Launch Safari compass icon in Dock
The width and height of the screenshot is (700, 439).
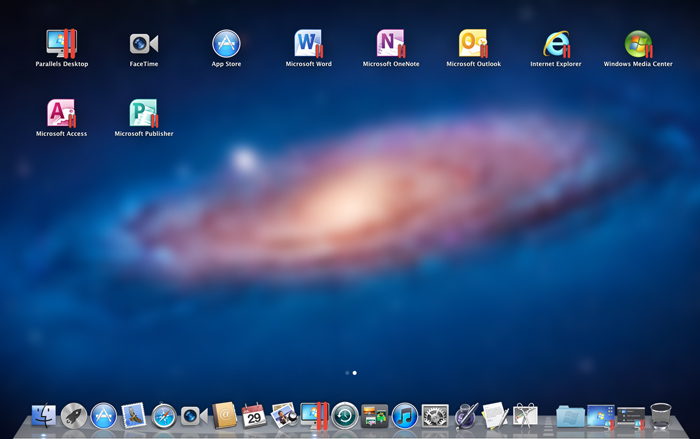tap(164, 416)
